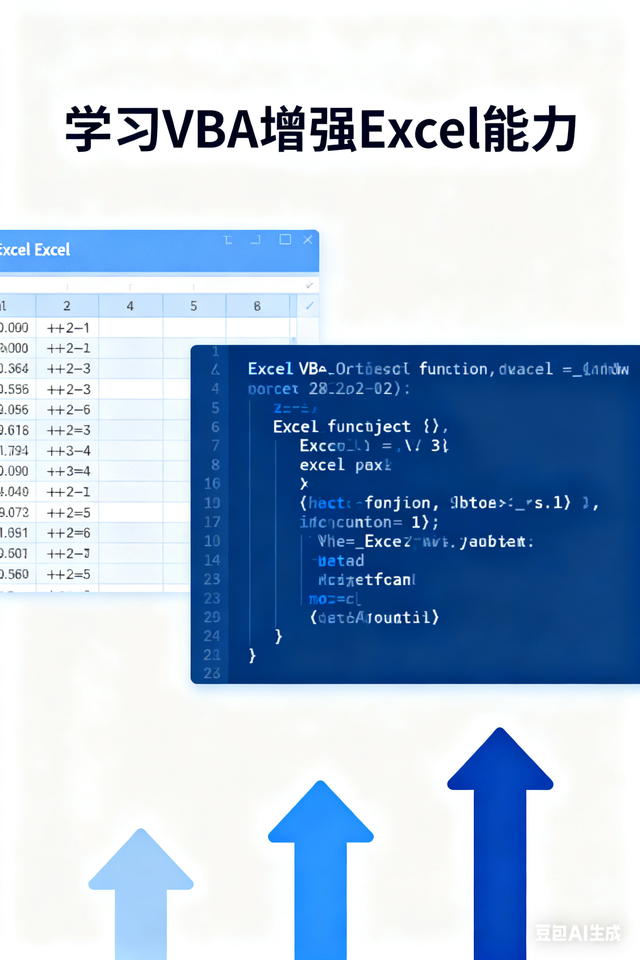Click code line 'excel paxt'
The width and height of the screenshot is (640, 960).
[x=345, y=465]
